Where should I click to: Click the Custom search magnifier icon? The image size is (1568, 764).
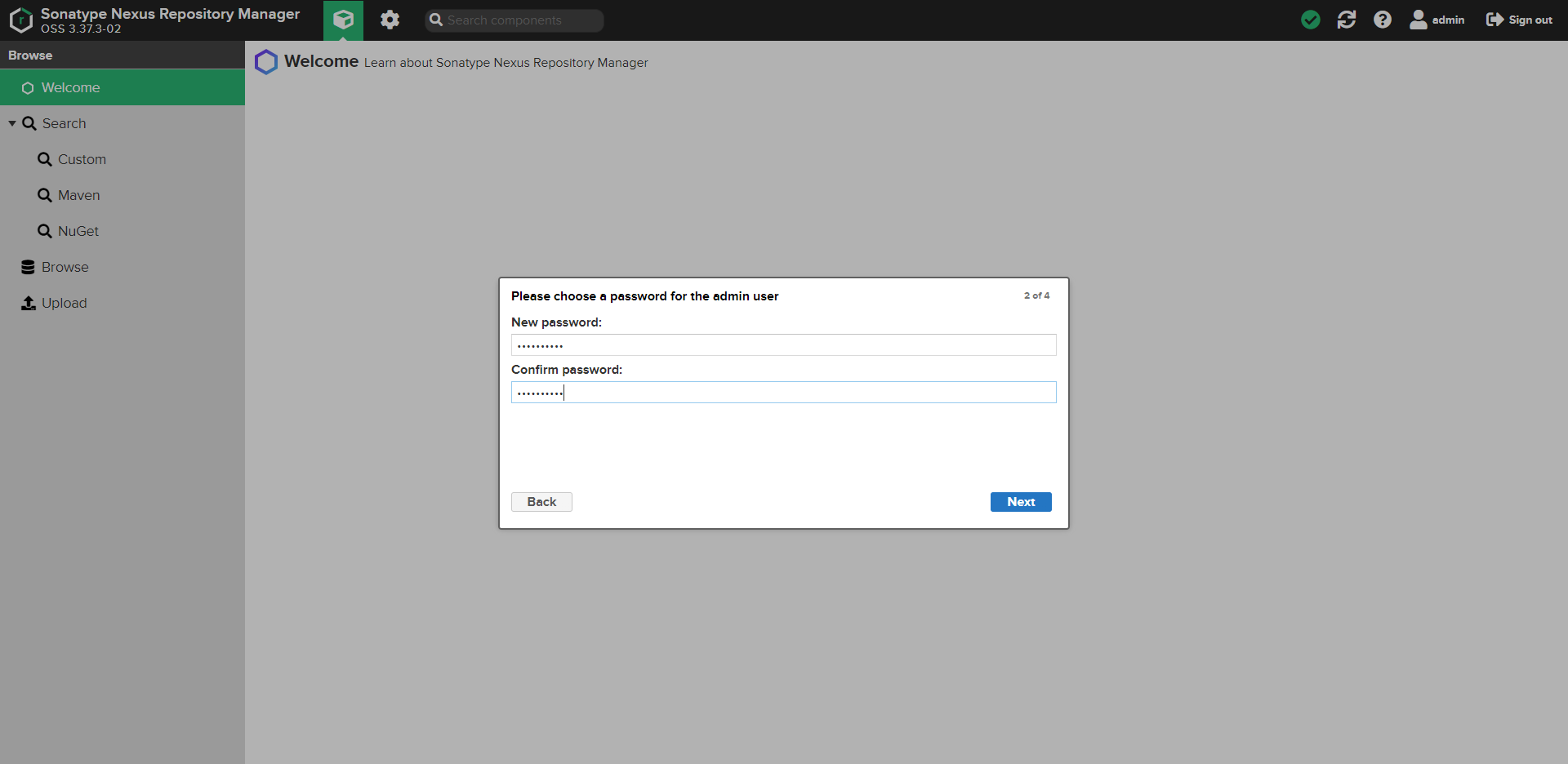45,159
